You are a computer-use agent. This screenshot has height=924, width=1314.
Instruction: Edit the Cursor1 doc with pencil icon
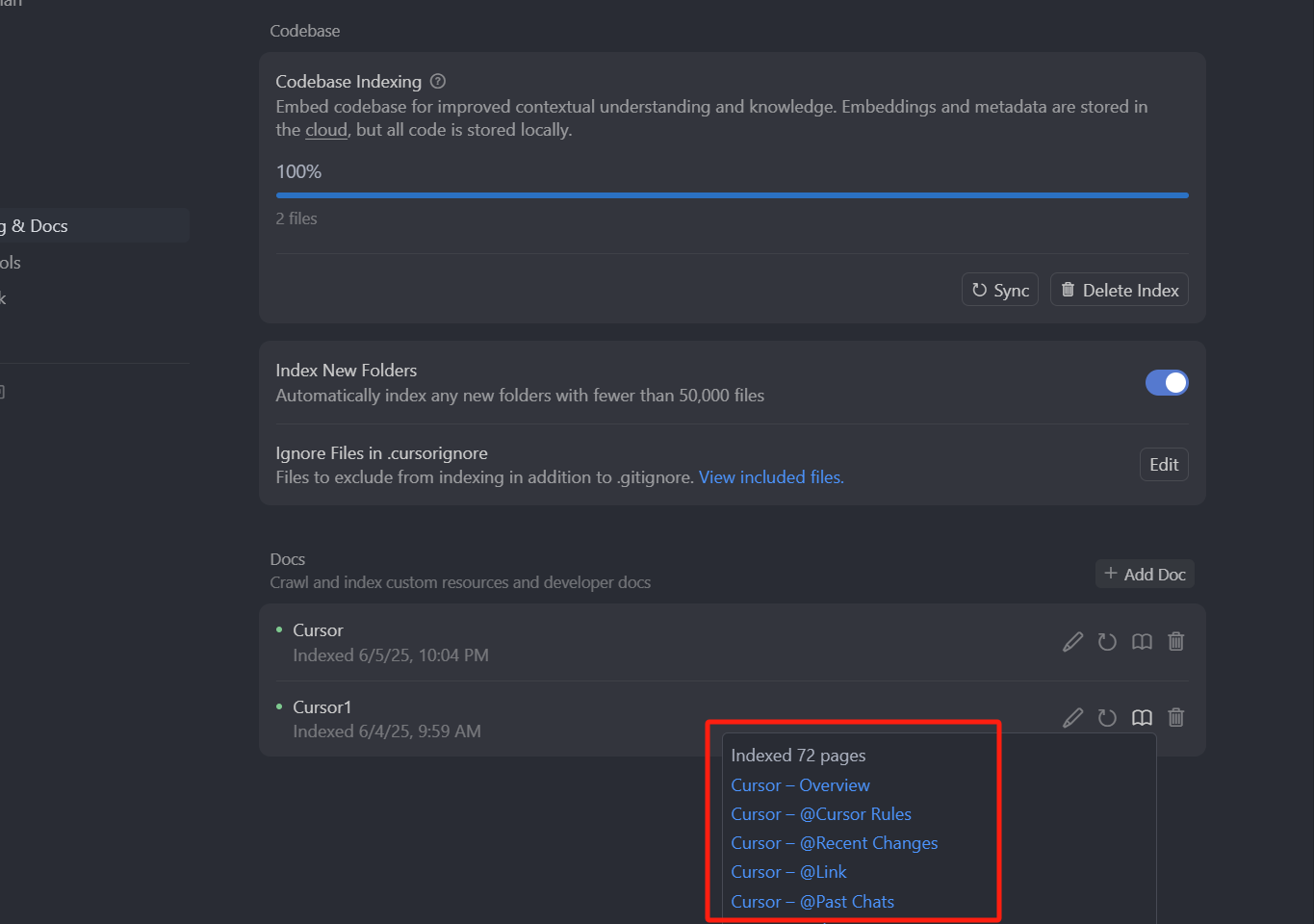[1073, 718]
